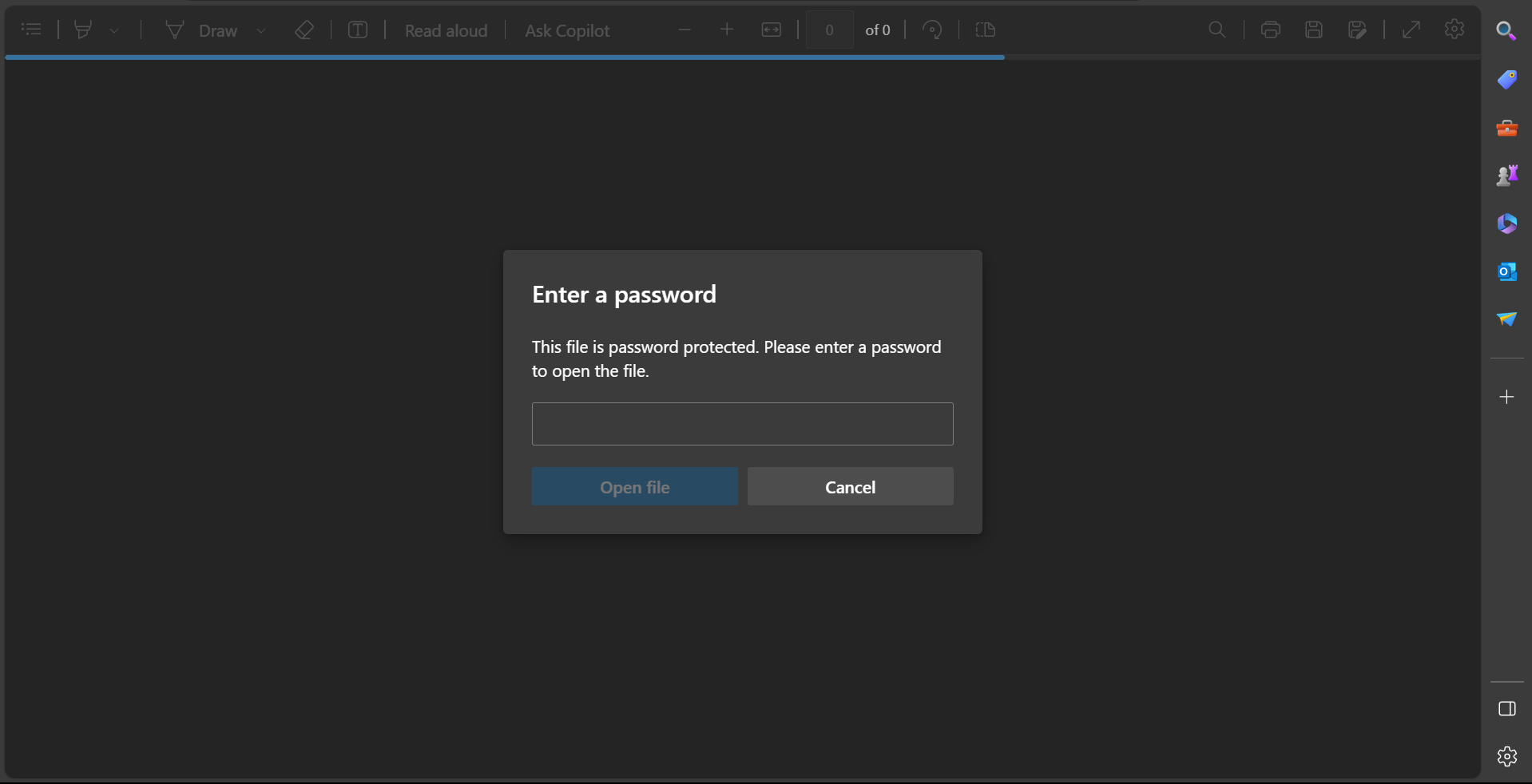Toggle Fit to width view
The width and height of the screenshot is (1532, 784).
tap(771, 30)
